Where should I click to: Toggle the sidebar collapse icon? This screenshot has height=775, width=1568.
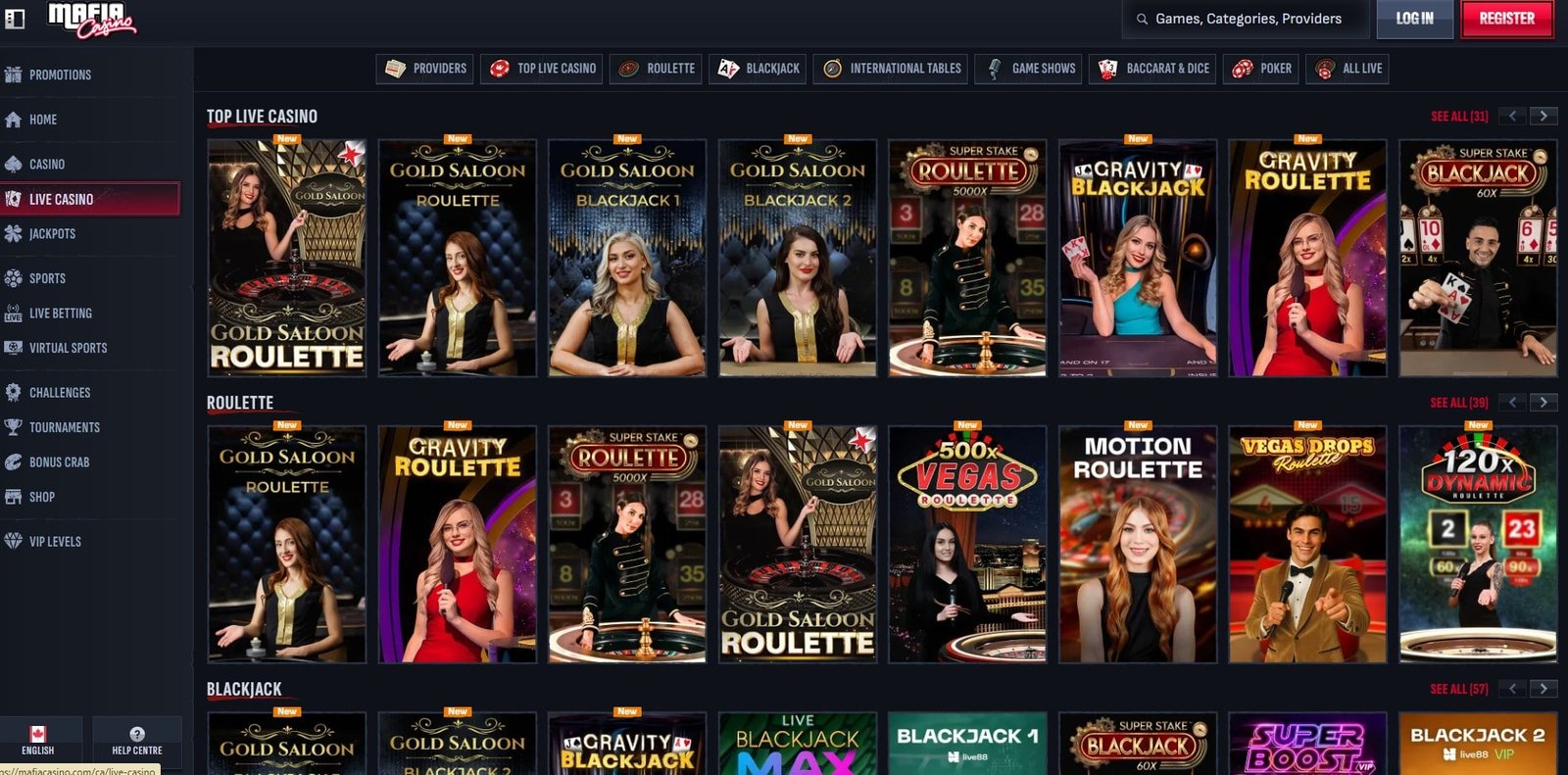(x=15, y=19)
